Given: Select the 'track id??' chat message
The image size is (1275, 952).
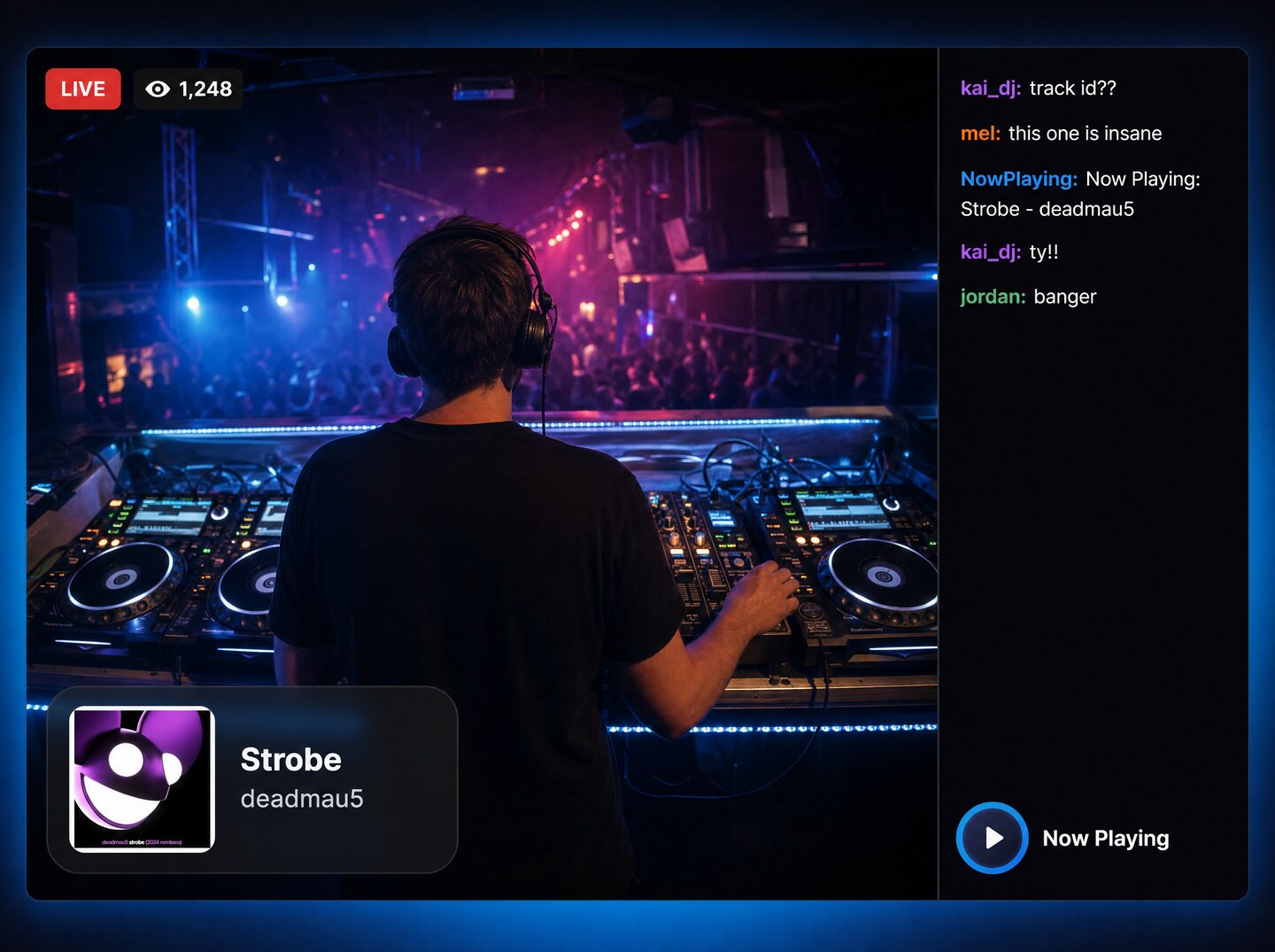Looking at the screenshot, I should point(1073,89).
